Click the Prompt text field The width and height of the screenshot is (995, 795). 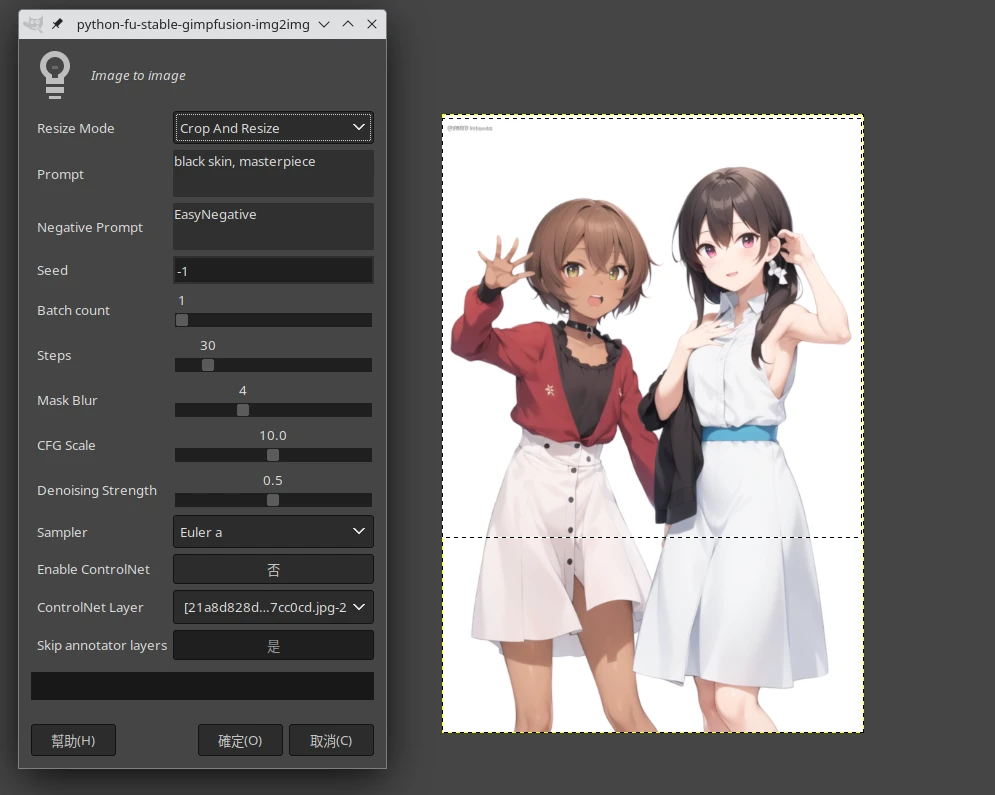coord(273,174)
